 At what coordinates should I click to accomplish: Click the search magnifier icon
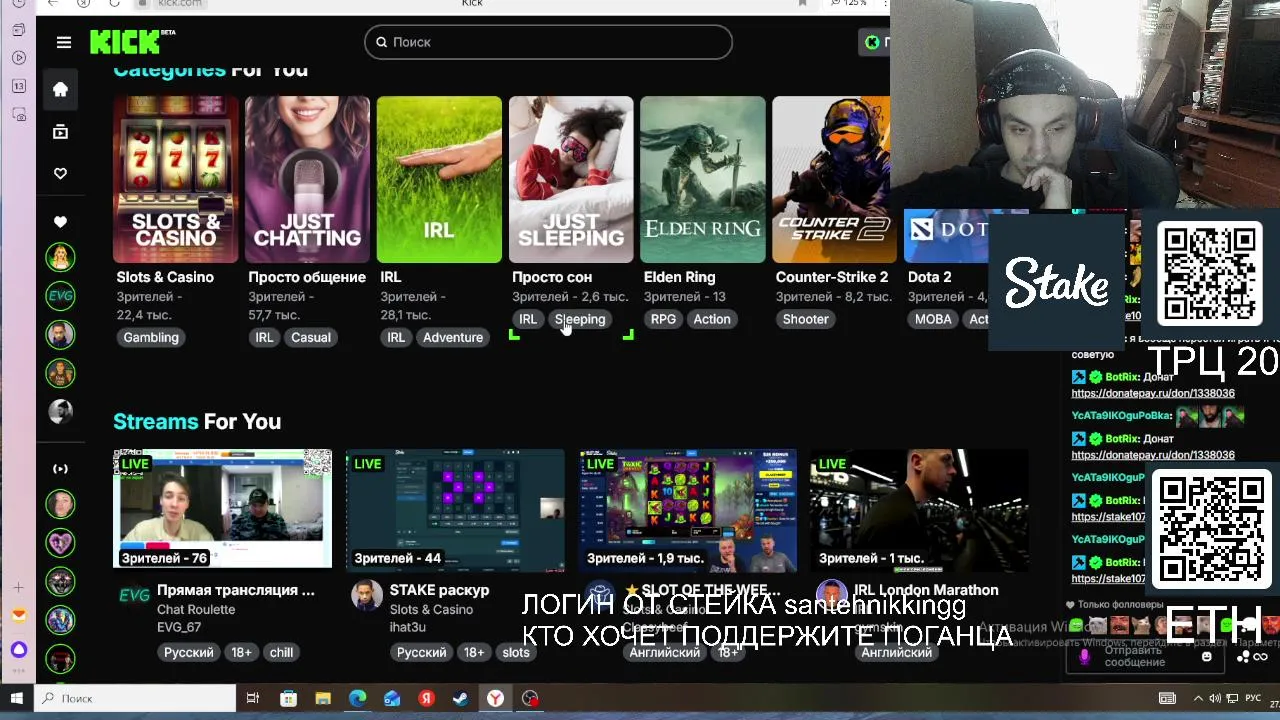coord(381,42)
